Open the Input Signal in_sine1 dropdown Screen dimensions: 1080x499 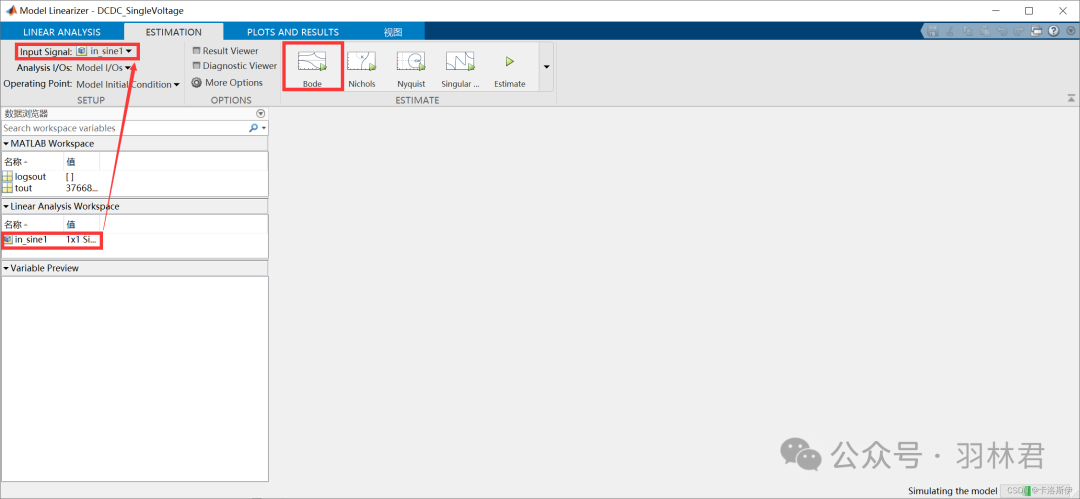pos(105,51)
